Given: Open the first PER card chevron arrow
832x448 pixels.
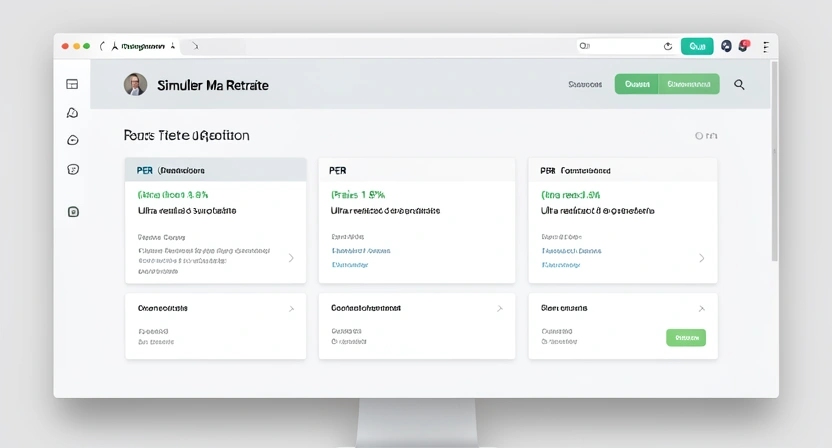Looking at the screenshot, I should point(291,258).
